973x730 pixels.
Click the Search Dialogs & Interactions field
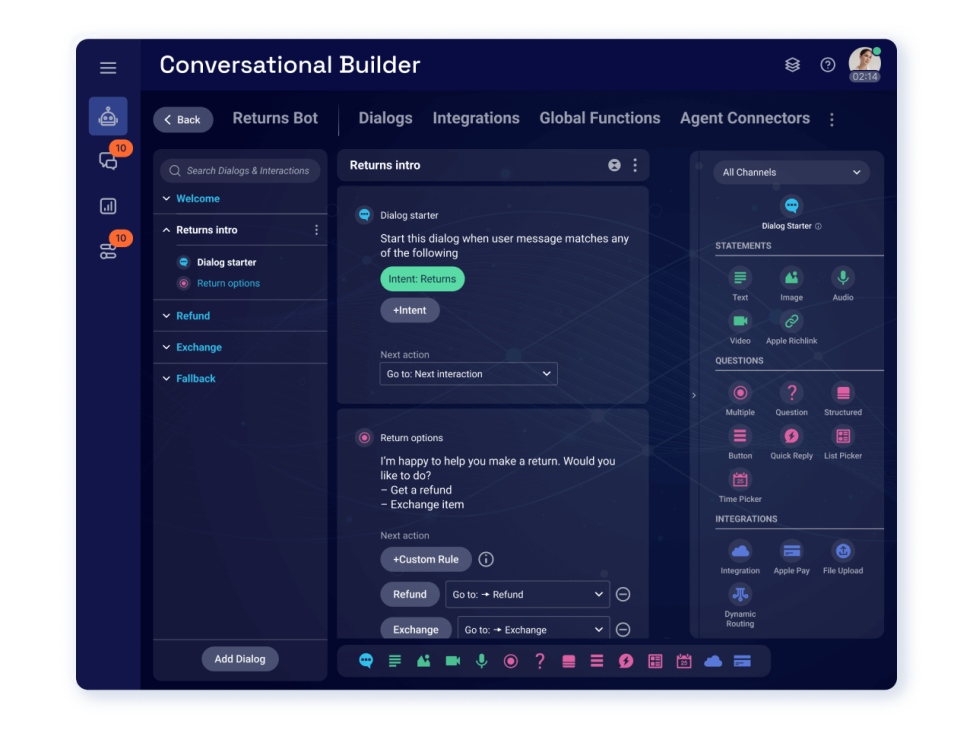tap(239, 170)
